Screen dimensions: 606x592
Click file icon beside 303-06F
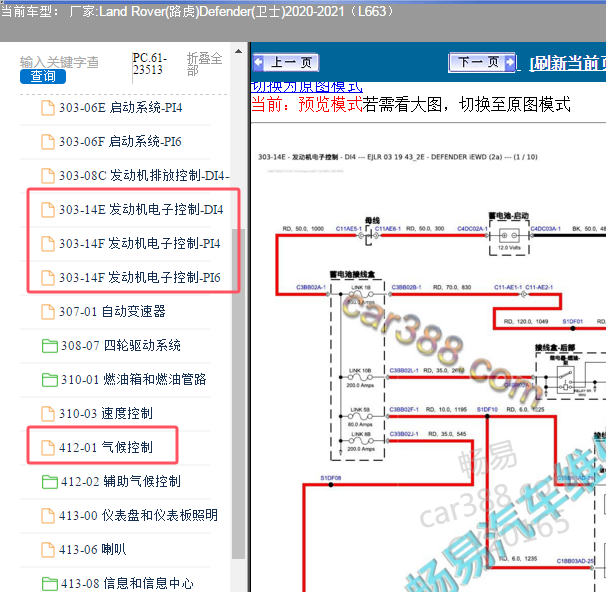coord(48,142)
